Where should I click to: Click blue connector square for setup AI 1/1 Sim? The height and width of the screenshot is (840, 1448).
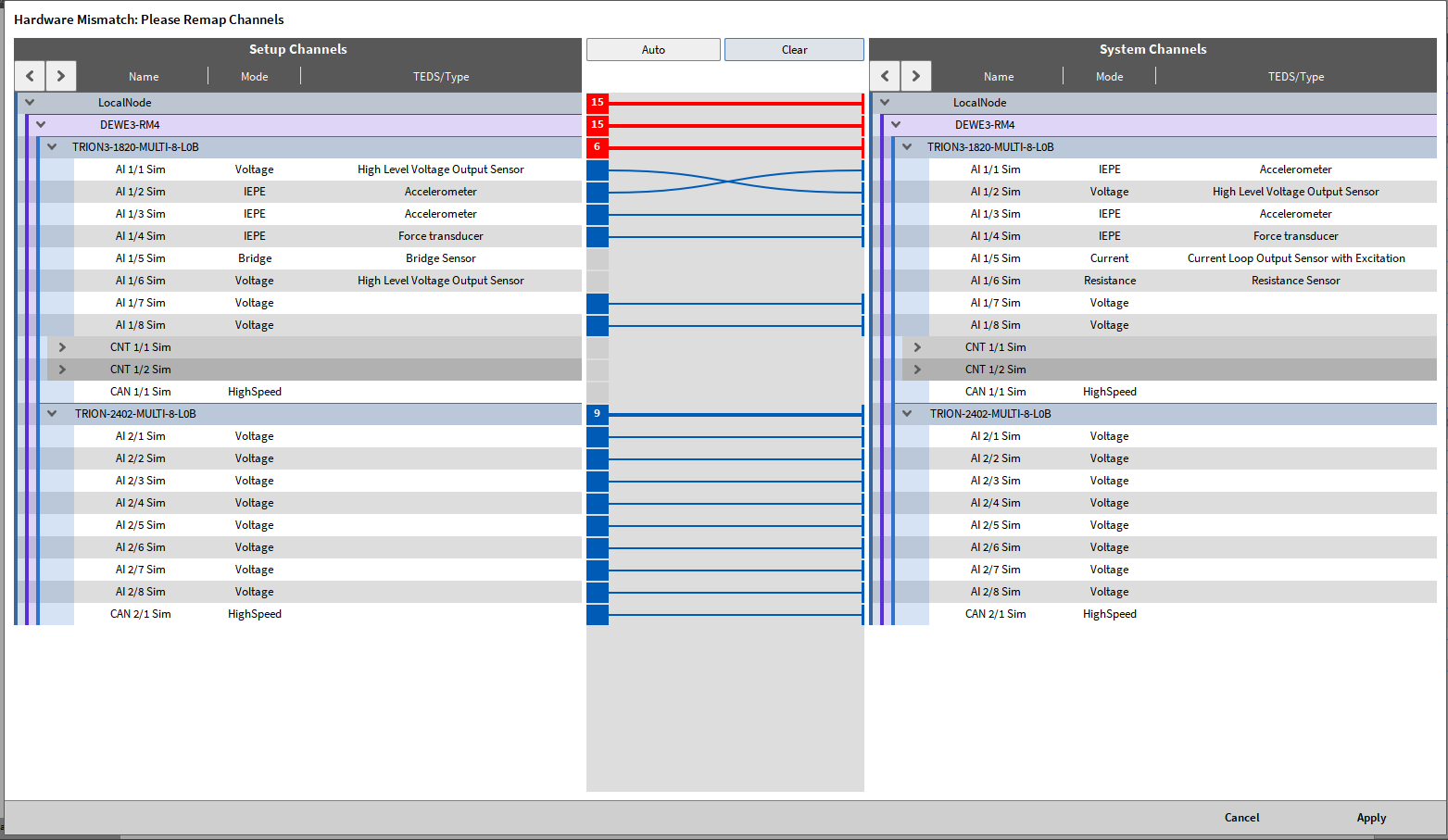(x=598, y=170)
